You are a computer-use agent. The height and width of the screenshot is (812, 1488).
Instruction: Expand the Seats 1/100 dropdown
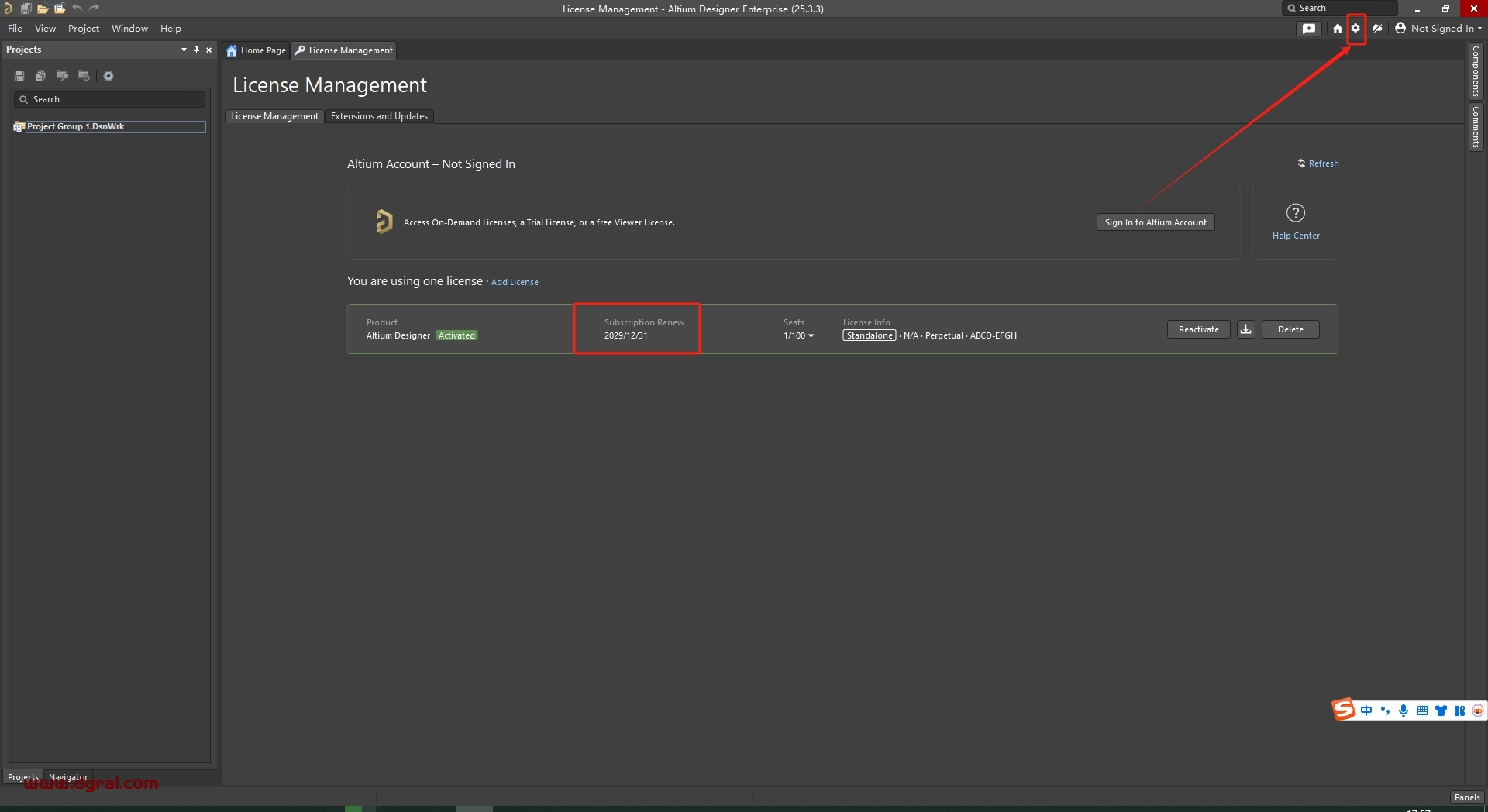tap(799, 335)
